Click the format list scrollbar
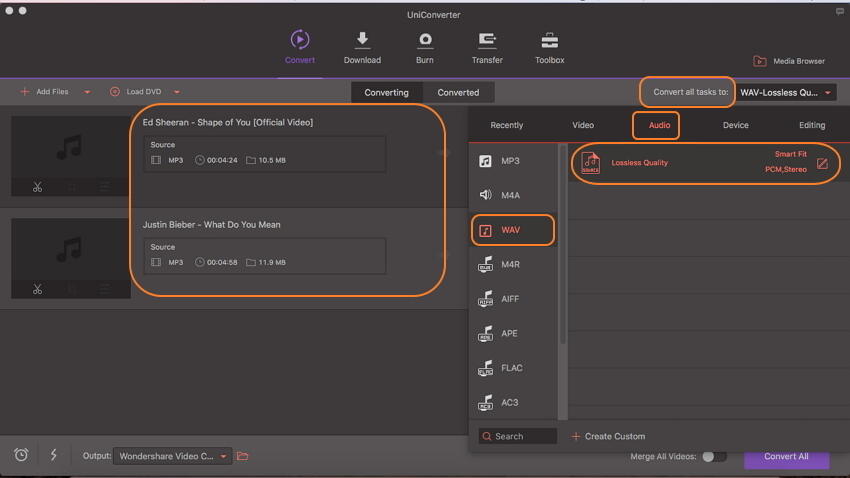 (x=563, y=244)
